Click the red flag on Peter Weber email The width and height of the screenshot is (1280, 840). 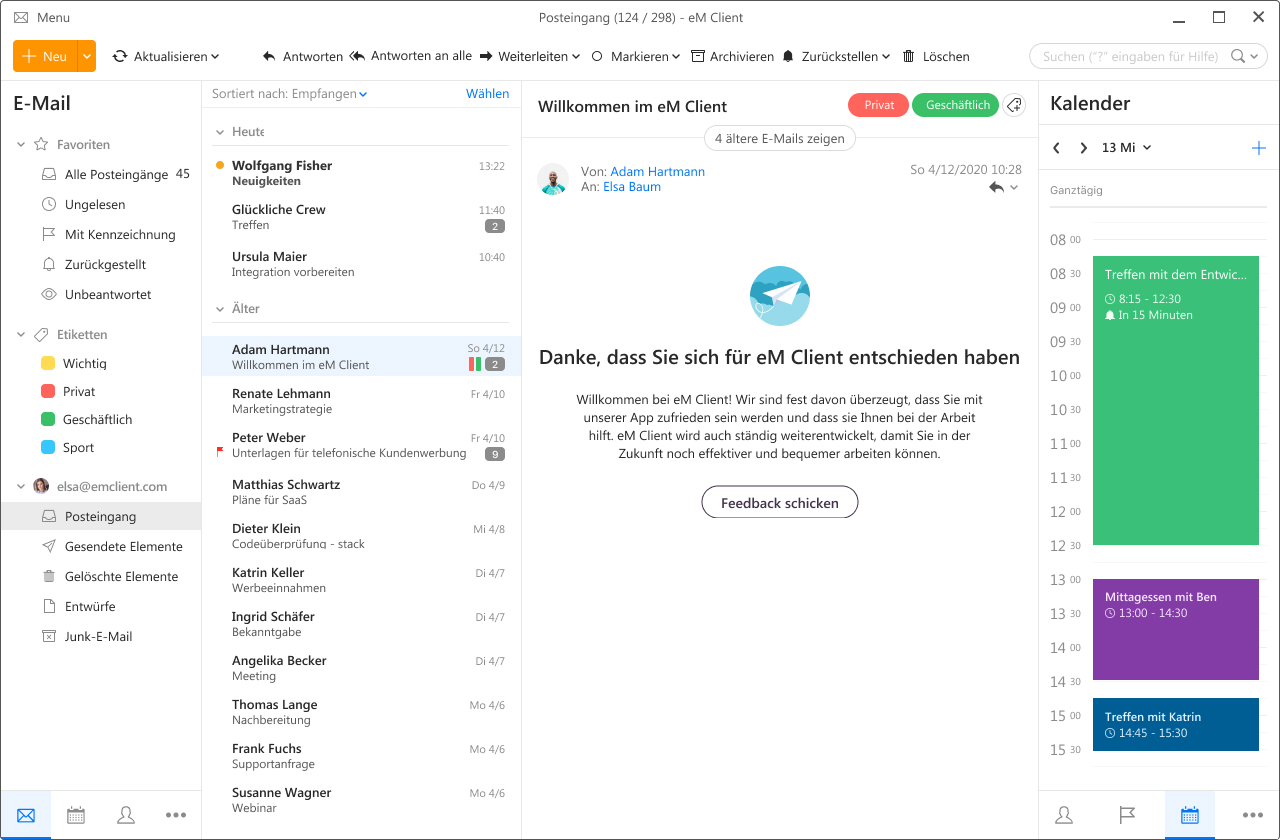[220, 453]
